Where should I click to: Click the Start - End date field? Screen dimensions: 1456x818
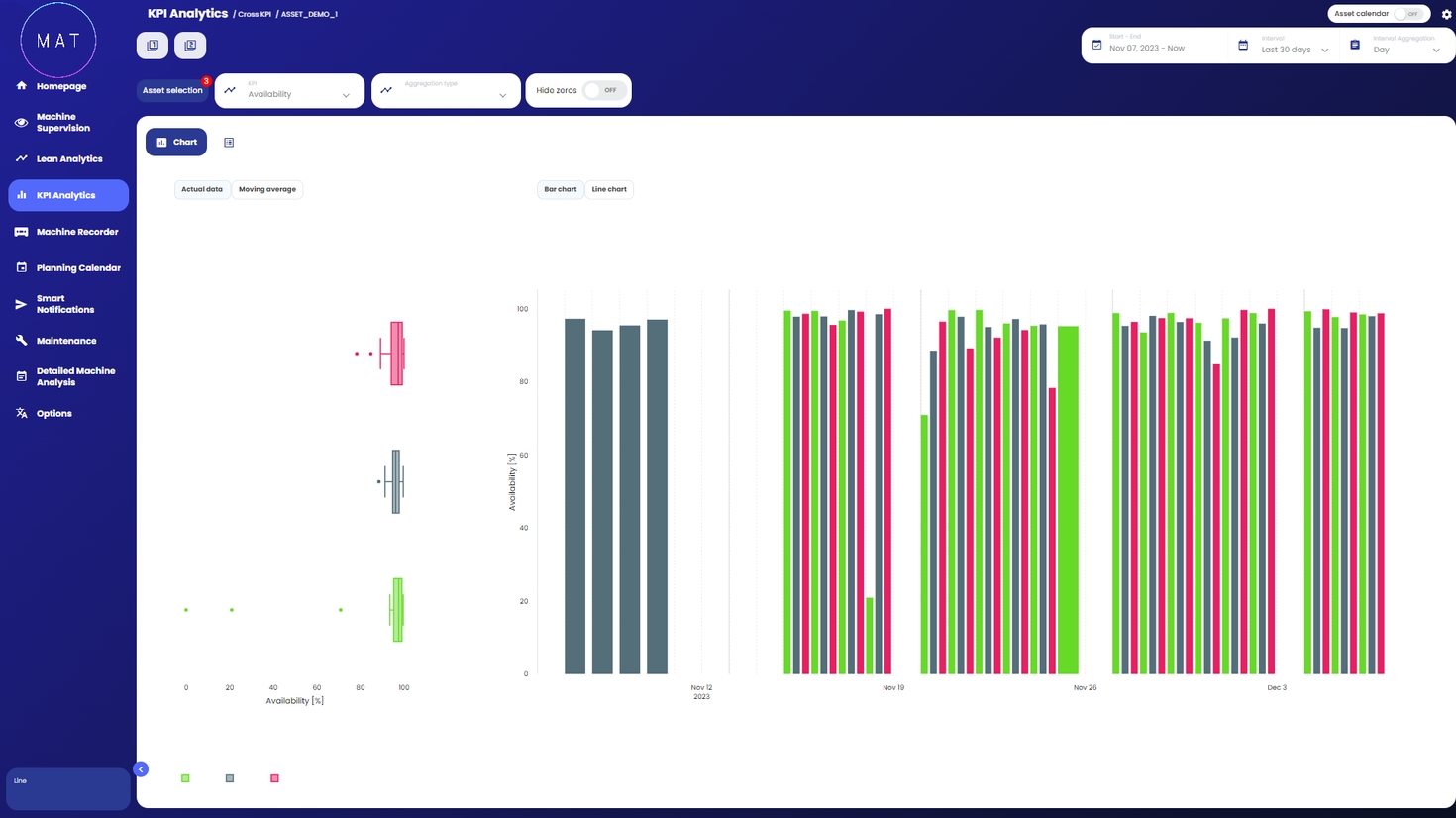pyautogui.click(x=1155, y=46)
